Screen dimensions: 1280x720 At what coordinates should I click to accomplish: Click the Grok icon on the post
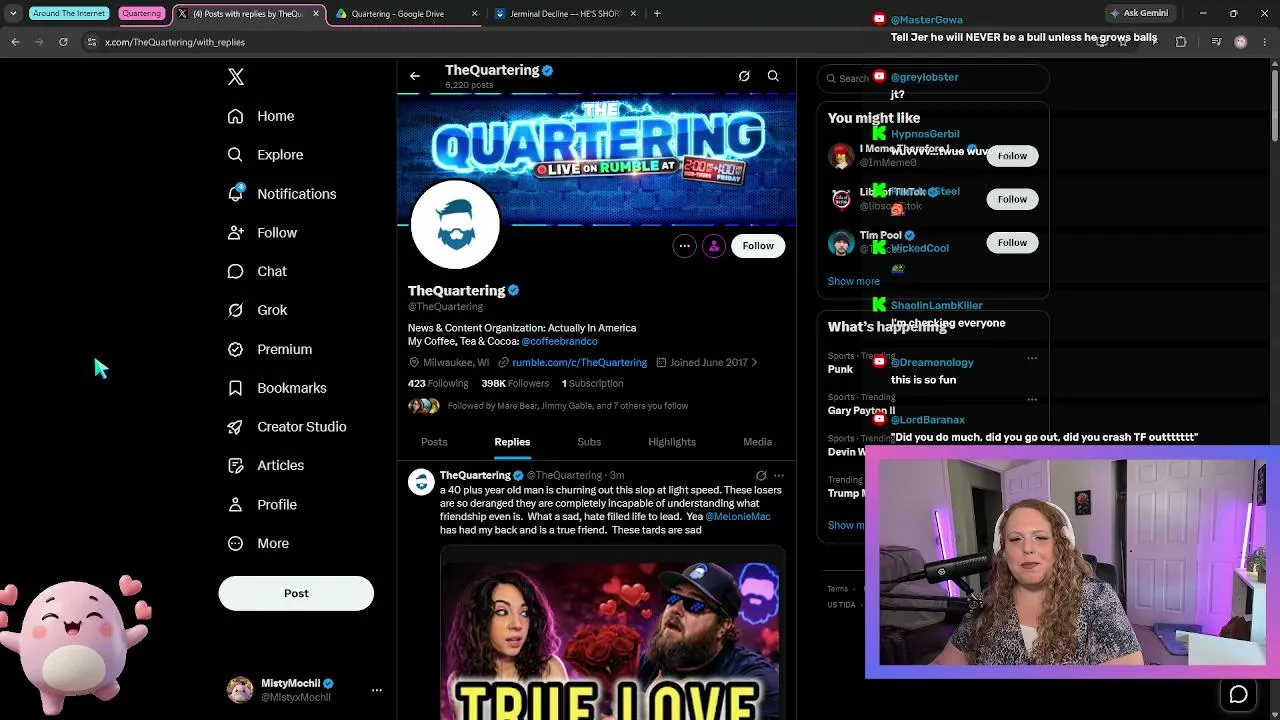coord(761,476)
